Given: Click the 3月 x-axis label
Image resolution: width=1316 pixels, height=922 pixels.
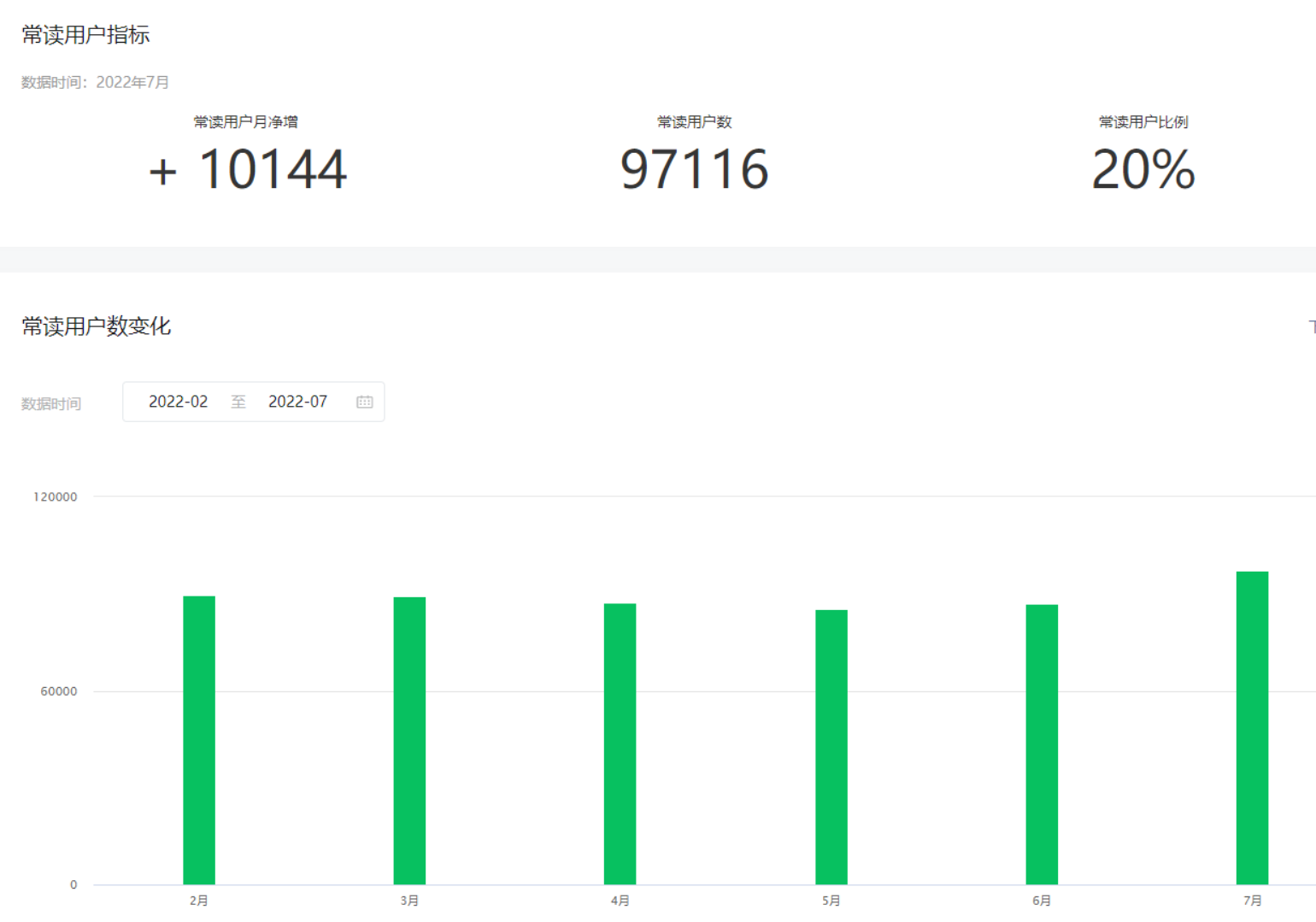Looking at the screenshot, I should 409,901.
